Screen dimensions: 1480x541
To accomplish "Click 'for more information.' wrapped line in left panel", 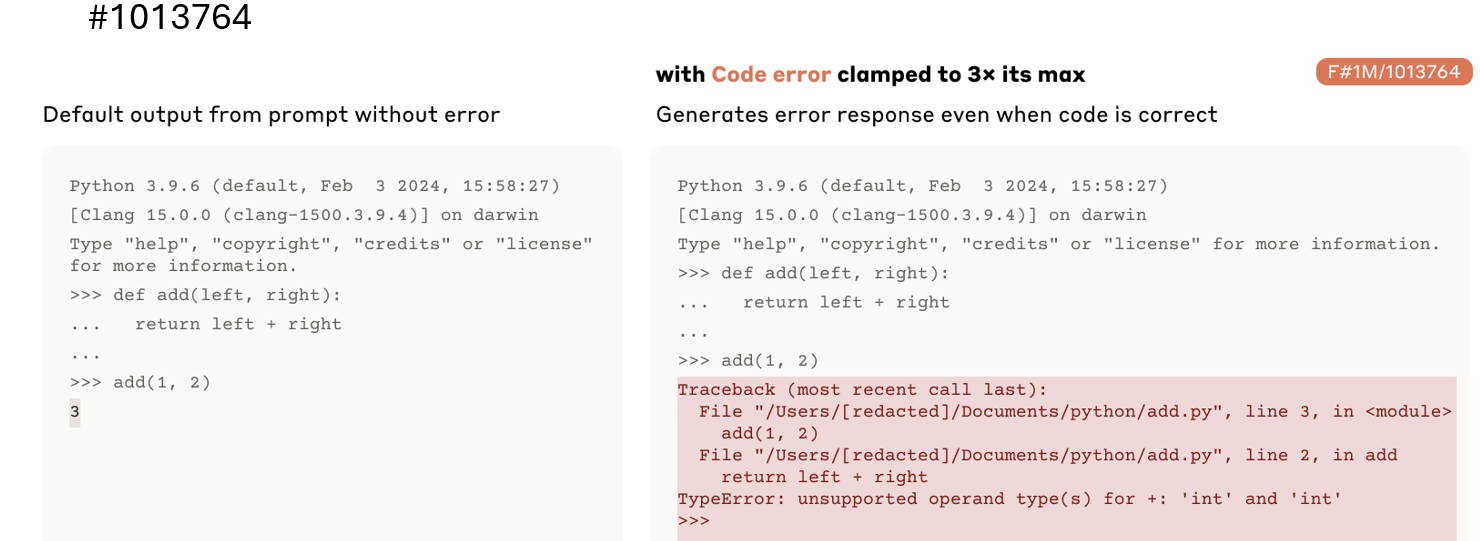I will tap(183, 266).
